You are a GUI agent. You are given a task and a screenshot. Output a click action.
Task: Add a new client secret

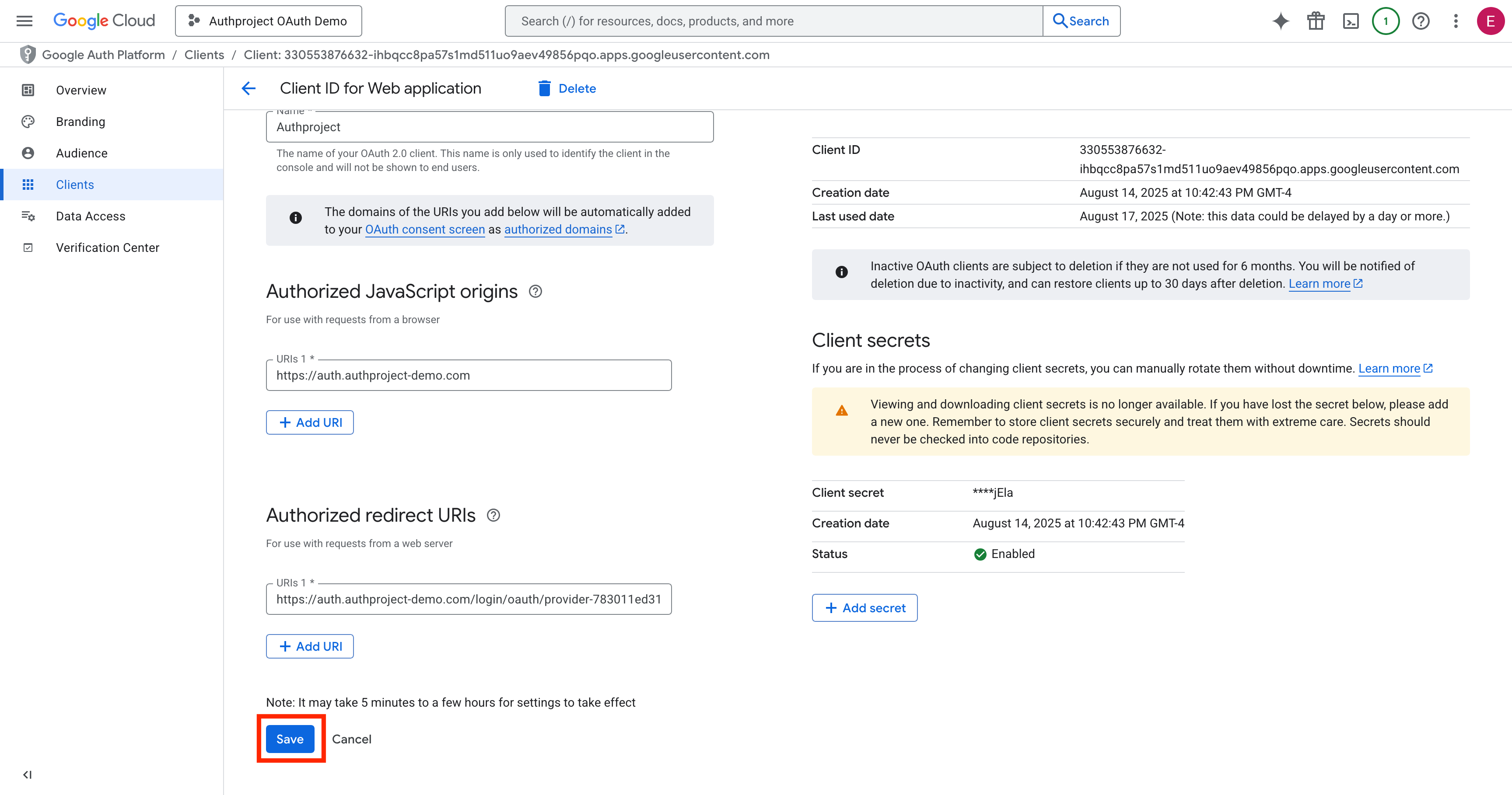pyautogui.click(x=864, y=608)
